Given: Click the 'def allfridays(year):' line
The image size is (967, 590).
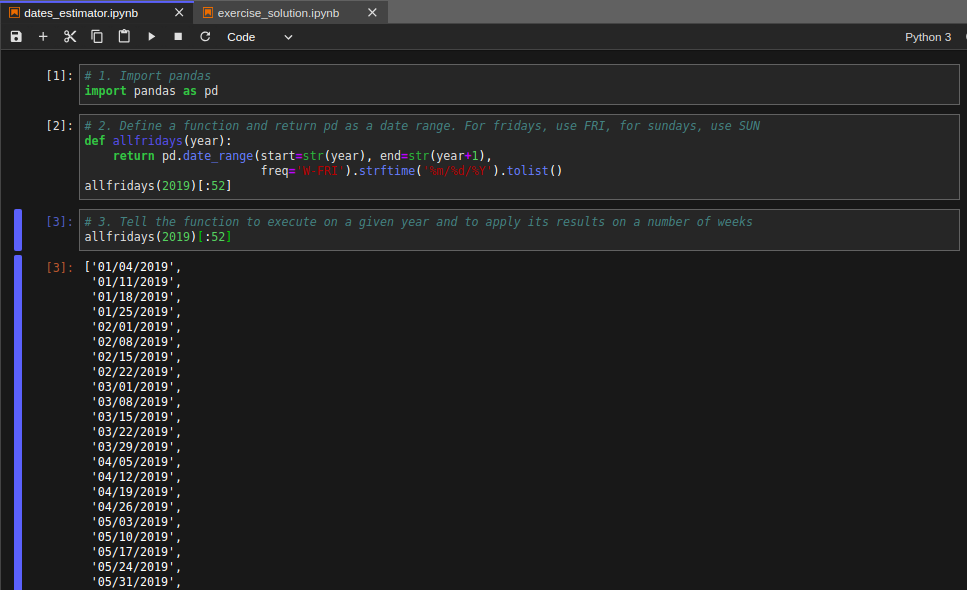Looking at the screenshot, I should point(158,141).
